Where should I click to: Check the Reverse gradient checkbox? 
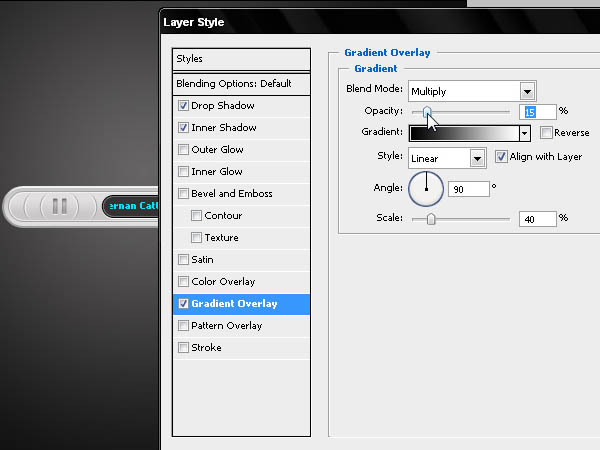(x=546, y=133)
